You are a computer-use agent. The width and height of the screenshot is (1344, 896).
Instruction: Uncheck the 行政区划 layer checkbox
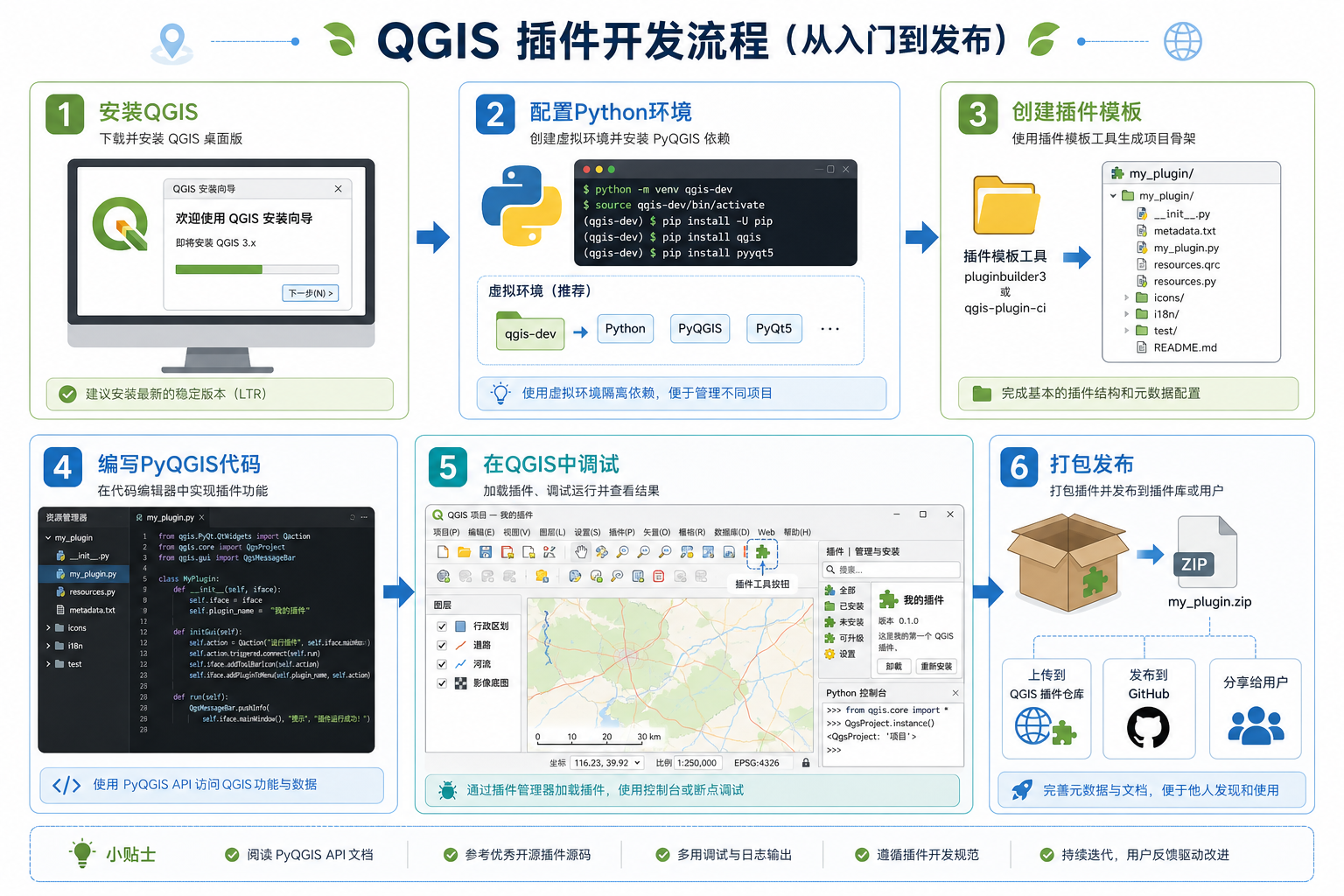(442, 626)
